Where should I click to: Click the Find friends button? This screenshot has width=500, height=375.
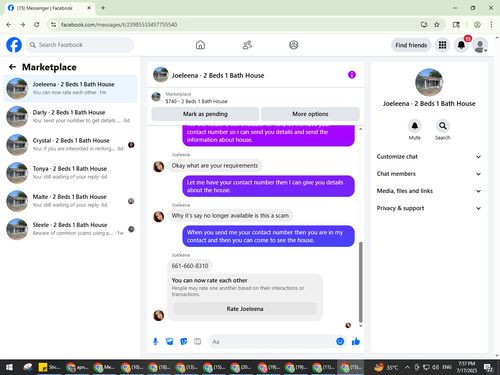coord(411,45)
